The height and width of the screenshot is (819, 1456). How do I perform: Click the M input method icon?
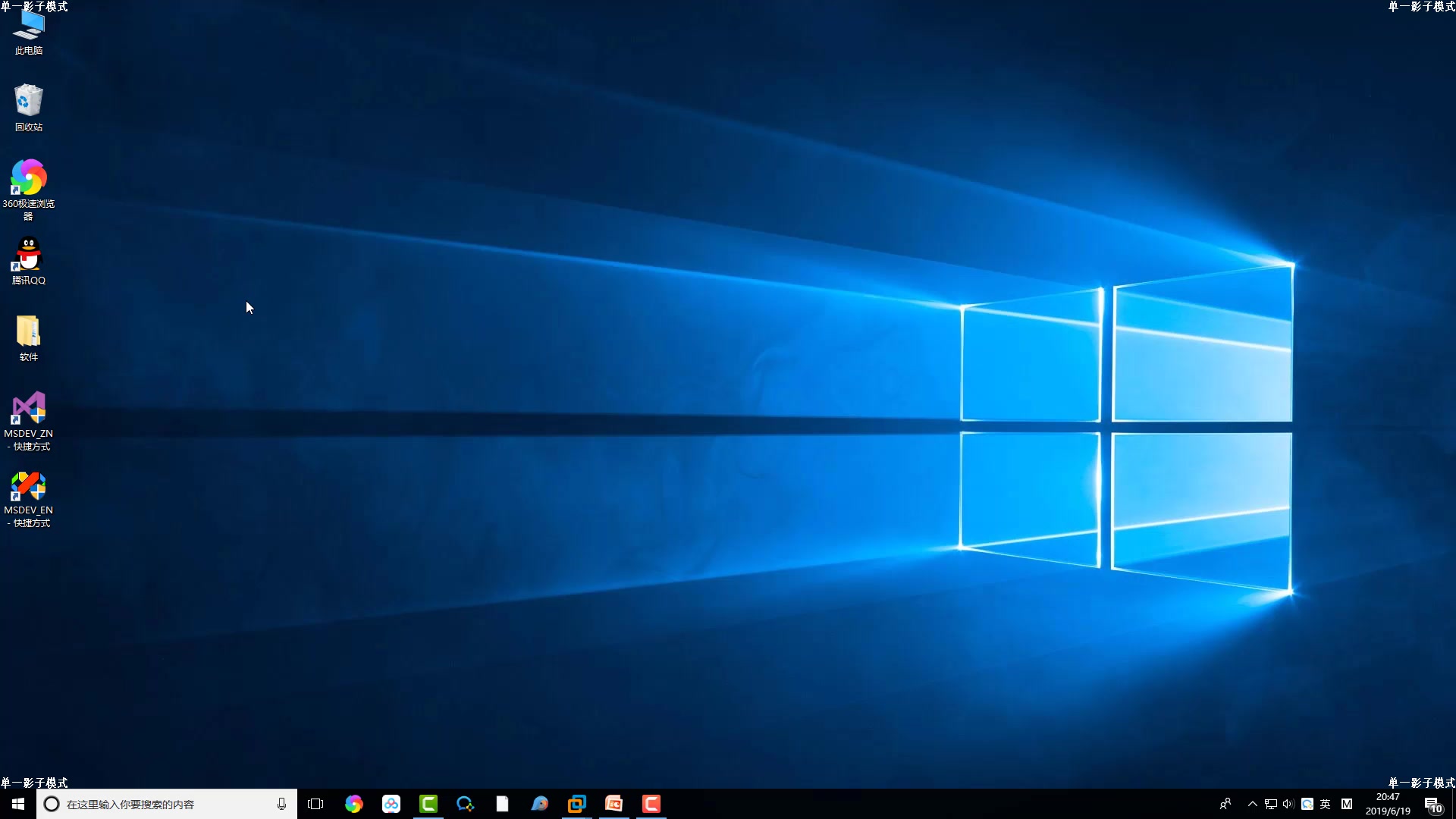point(1347,804)
